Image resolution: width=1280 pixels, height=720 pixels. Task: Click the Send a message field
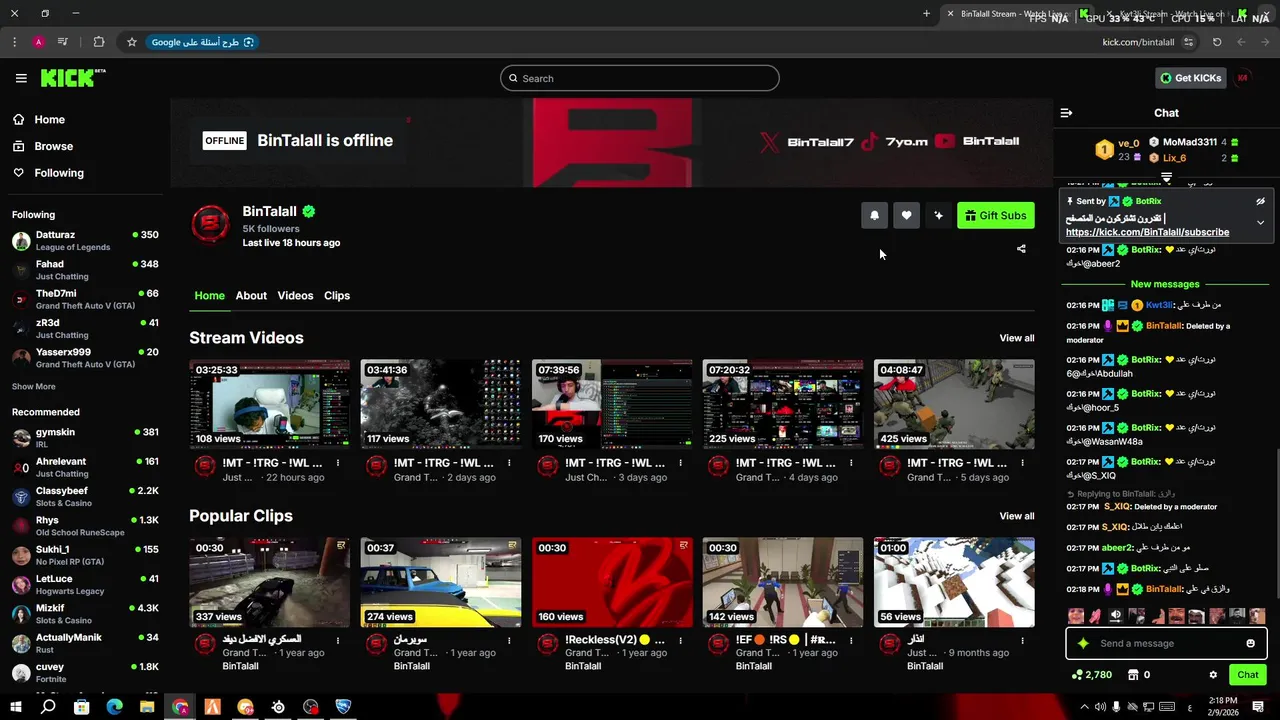(1166, 643)
